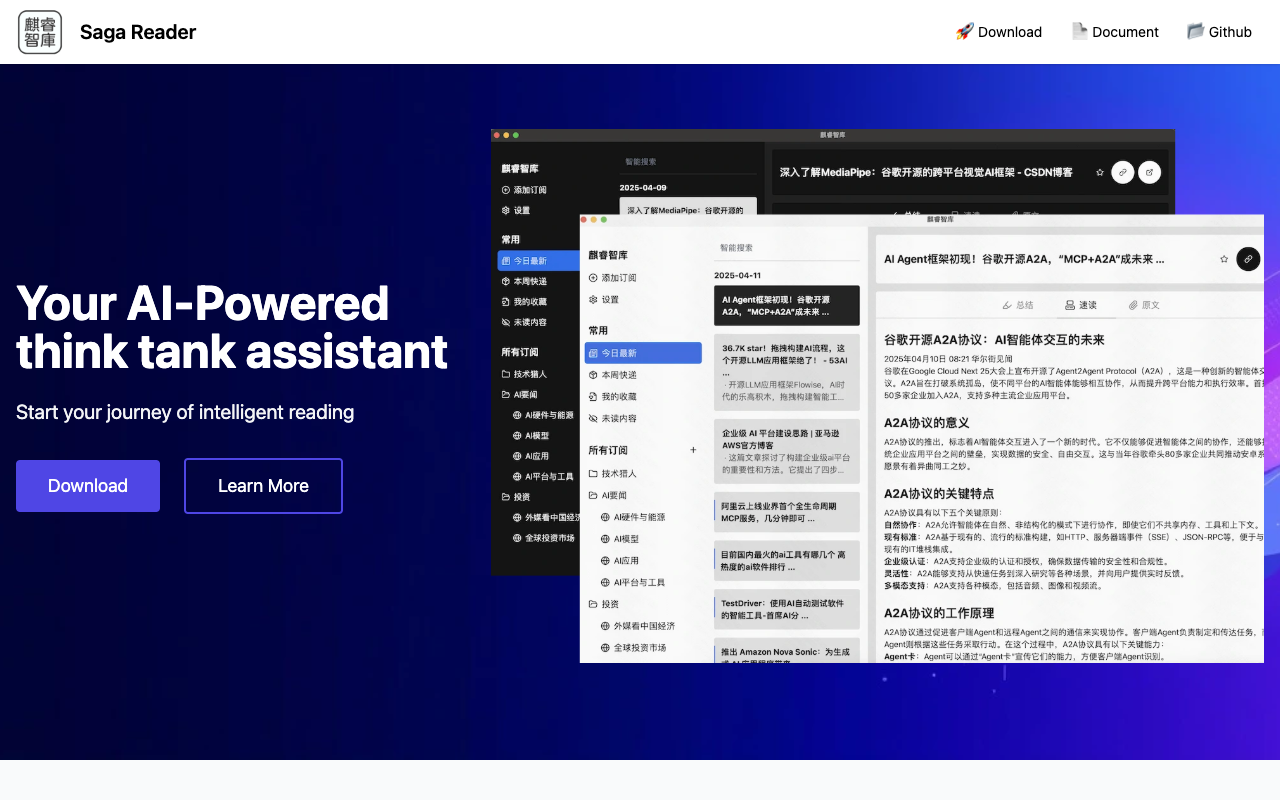The height and width of the screenshot is (800, 1280).
Task: Collapse the AI要闻 subscription folder
Action: 593,495
